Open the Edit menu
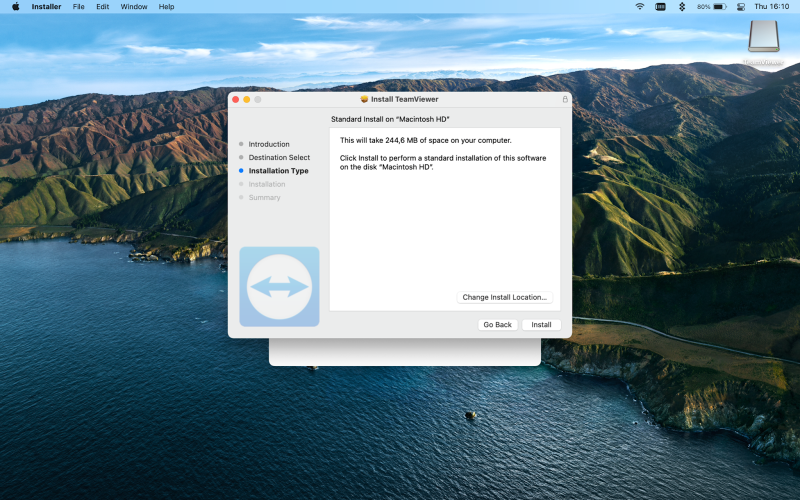The height and width of the screenshot is (500, 800). pos(103,7)
